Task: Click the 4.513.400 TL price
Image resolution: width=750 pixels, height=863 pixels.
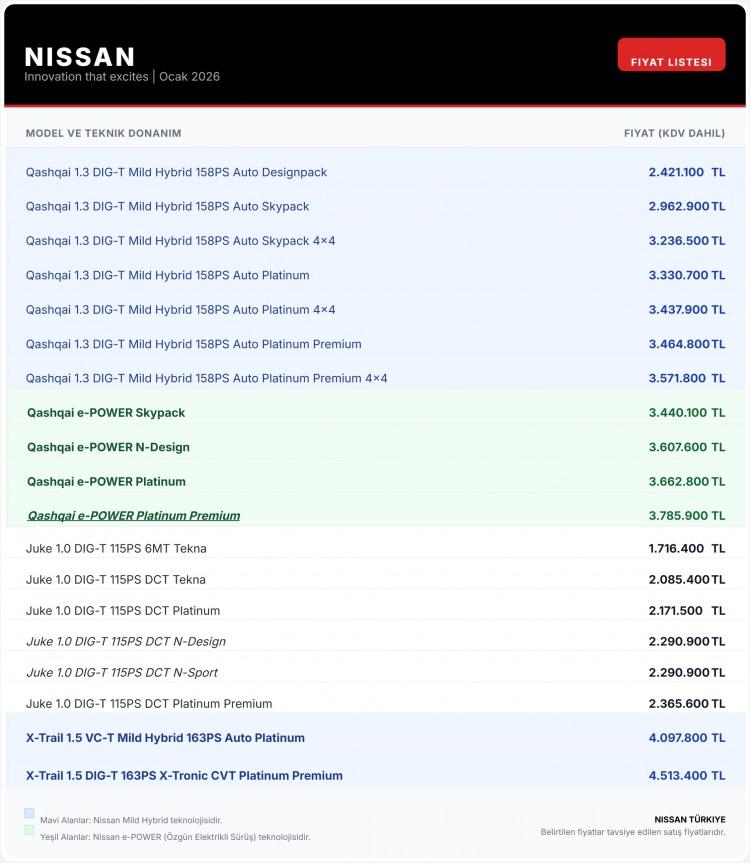Action: click(686, 775)
